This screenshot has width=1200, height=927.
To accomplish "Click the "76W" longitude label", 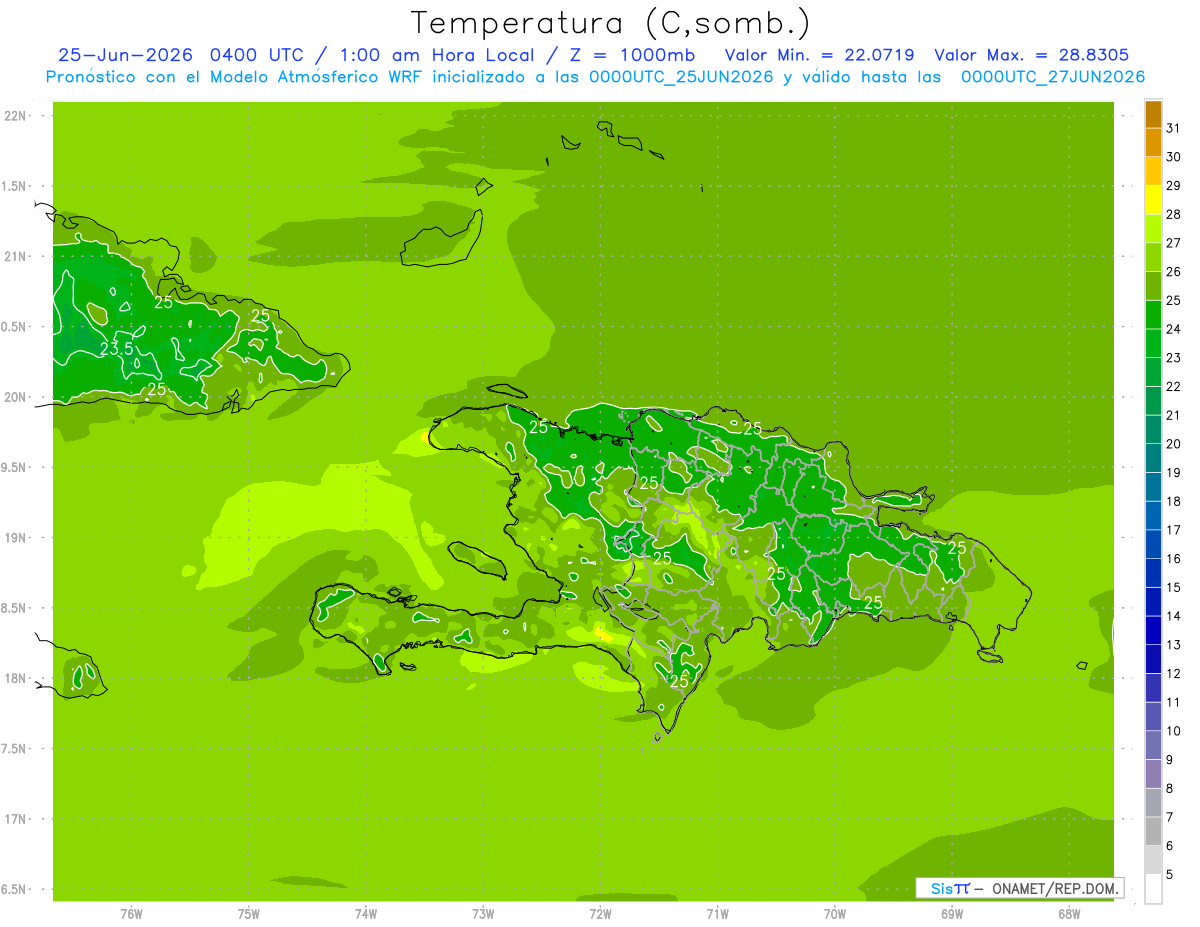I will click(131, 913).
